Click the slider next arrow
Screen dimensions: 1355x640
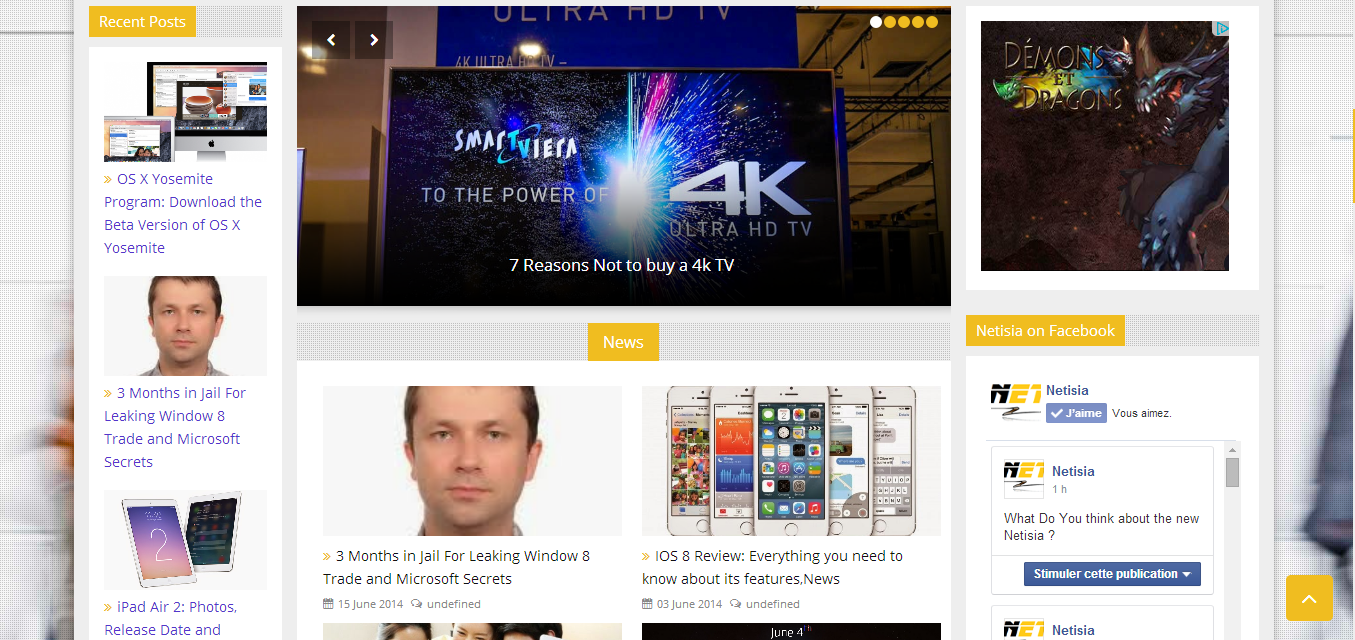374,40
